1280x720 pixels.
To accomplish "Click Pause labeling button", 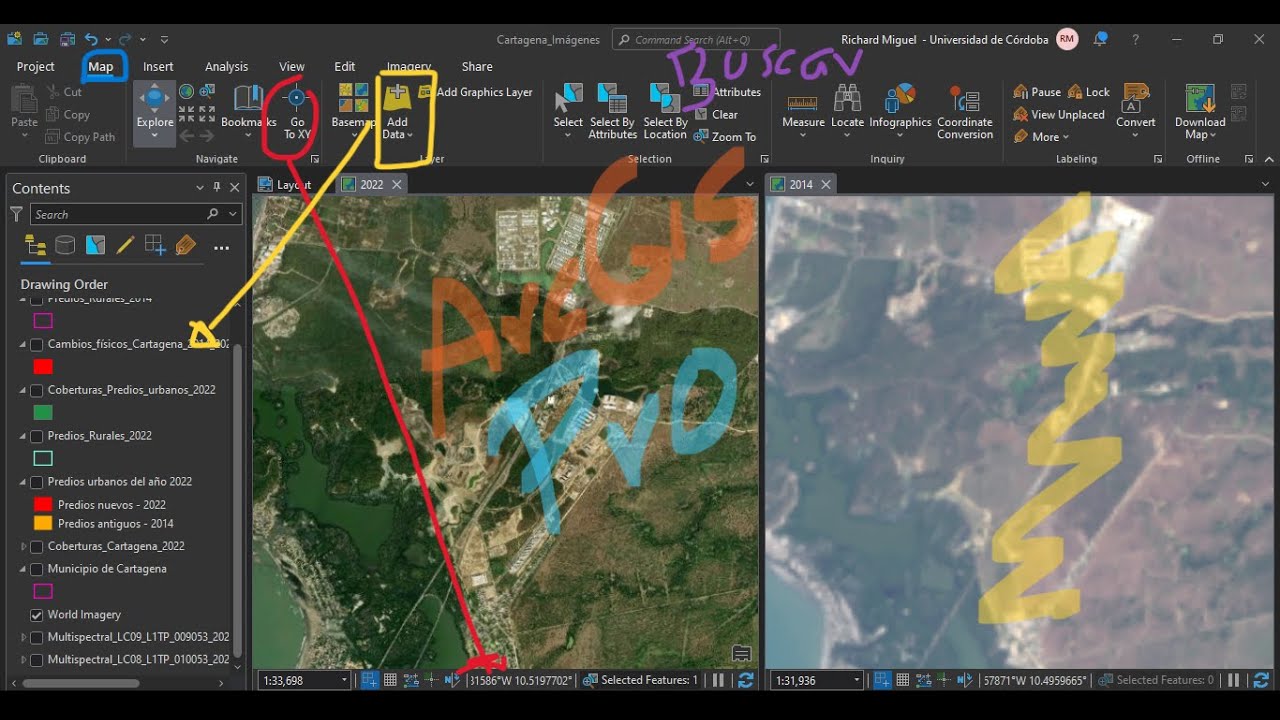I will pyautogui.click(x=1037, y=92).
